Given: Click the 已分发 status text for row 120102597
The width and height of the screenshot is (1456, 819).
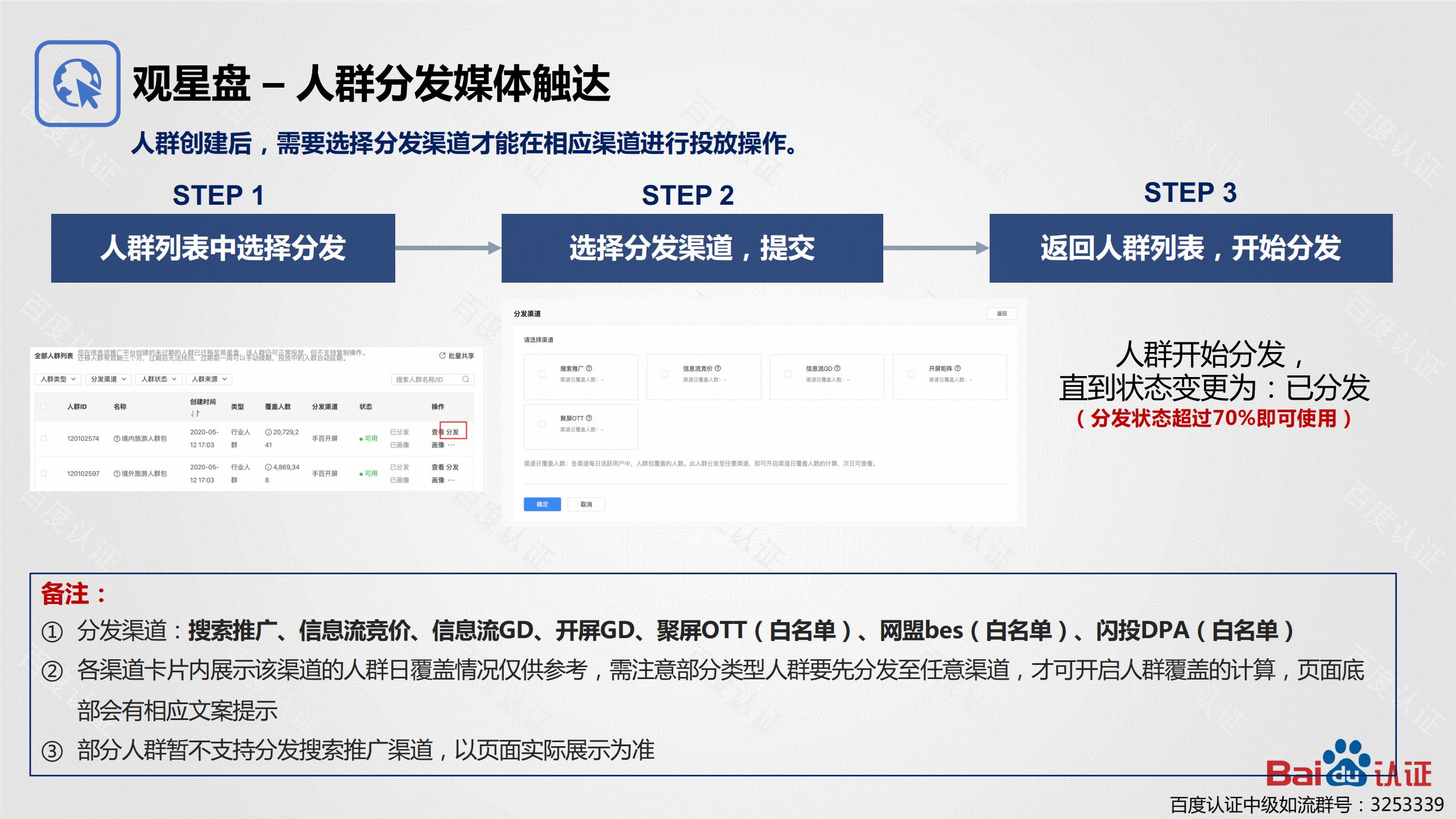Looking at the screenshot, I should tap(400, 467).
